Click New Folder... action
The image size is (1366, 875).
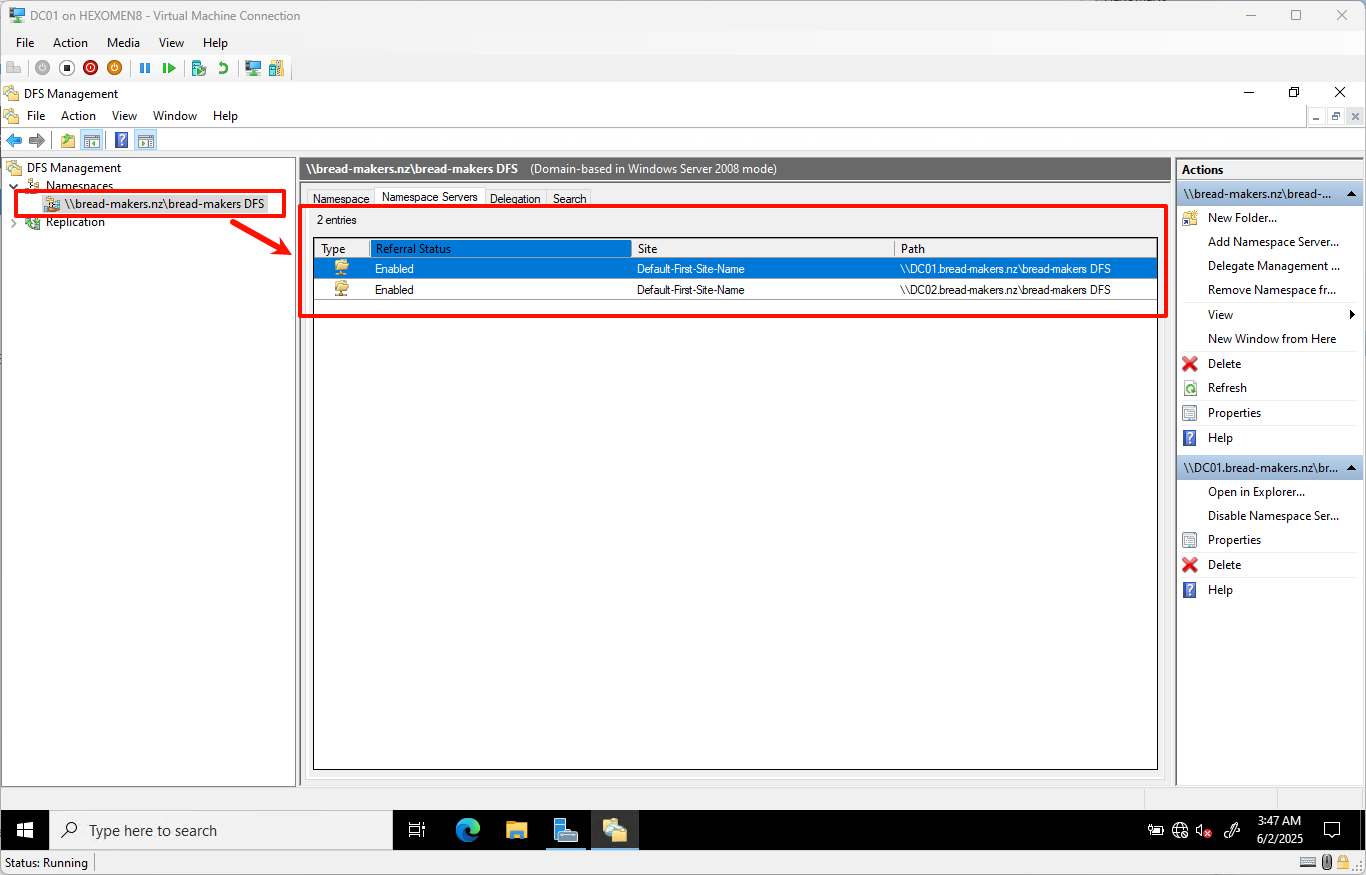pos(1242,218)
